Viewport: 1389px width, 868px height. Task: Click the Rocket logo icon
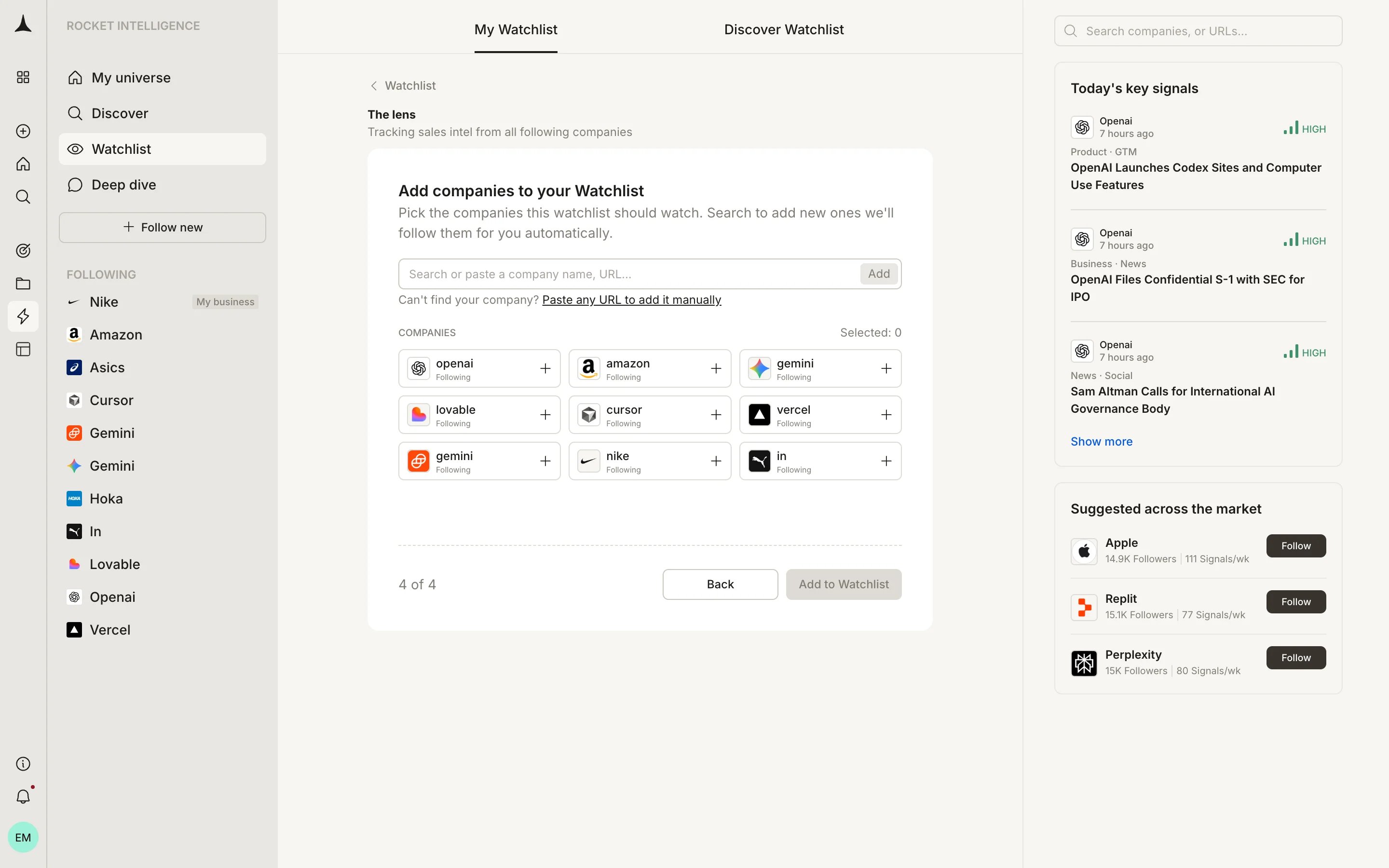pyautogui.click(x=23, y=24)
